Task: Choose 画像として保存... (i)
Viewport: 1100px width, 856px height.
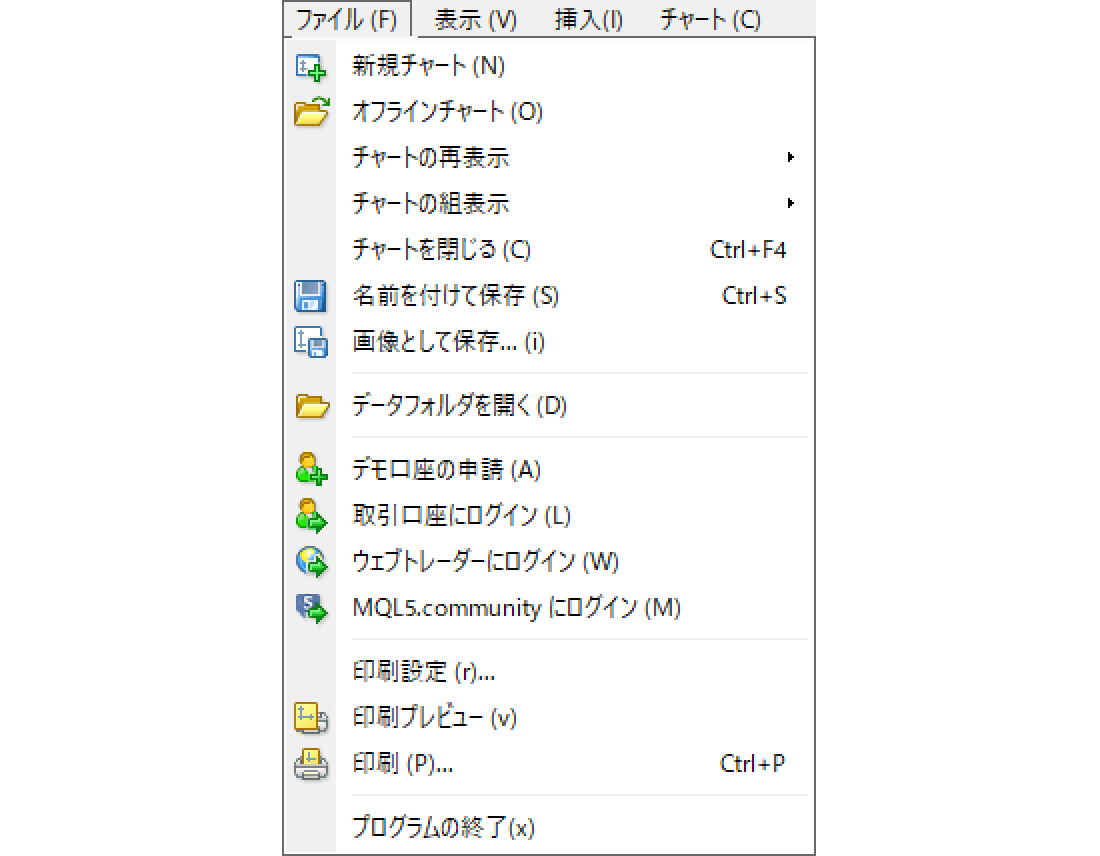Action: 449,342
